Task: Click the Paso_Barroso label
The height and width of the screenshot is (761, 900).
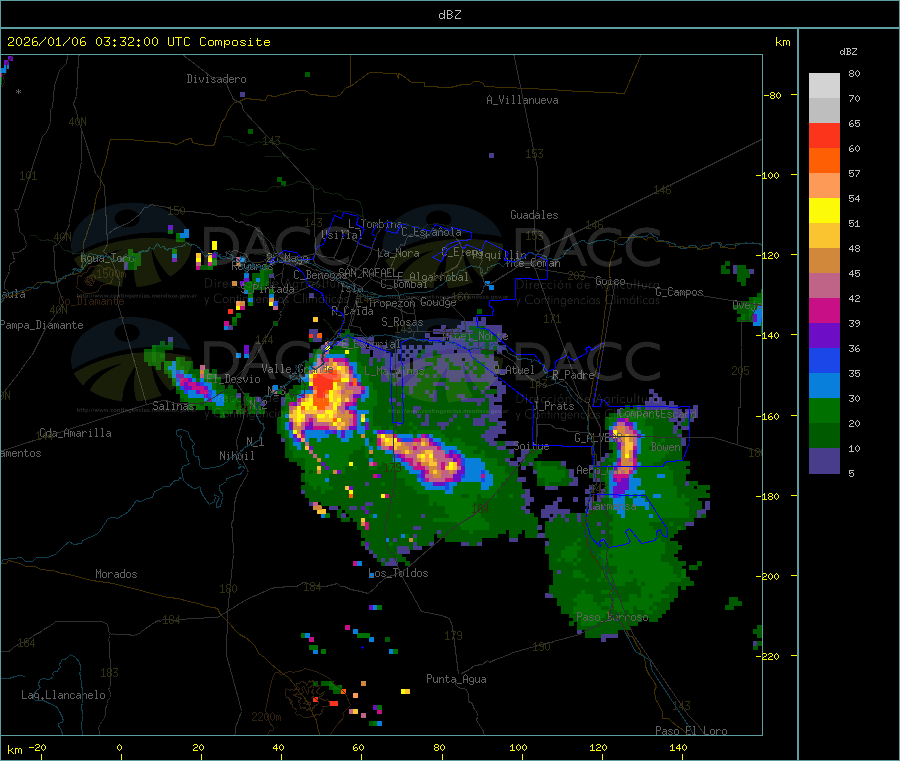Action: point(612,617)
